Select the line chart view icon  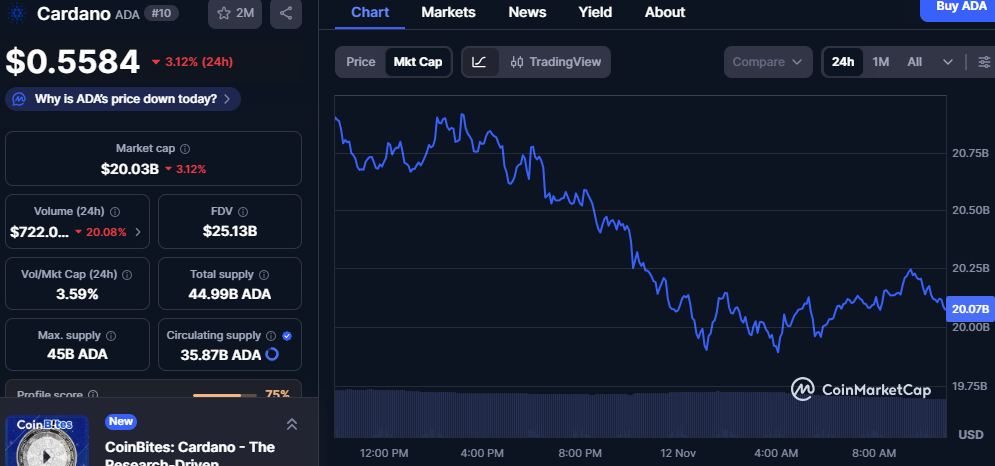[x=479, y=62]
